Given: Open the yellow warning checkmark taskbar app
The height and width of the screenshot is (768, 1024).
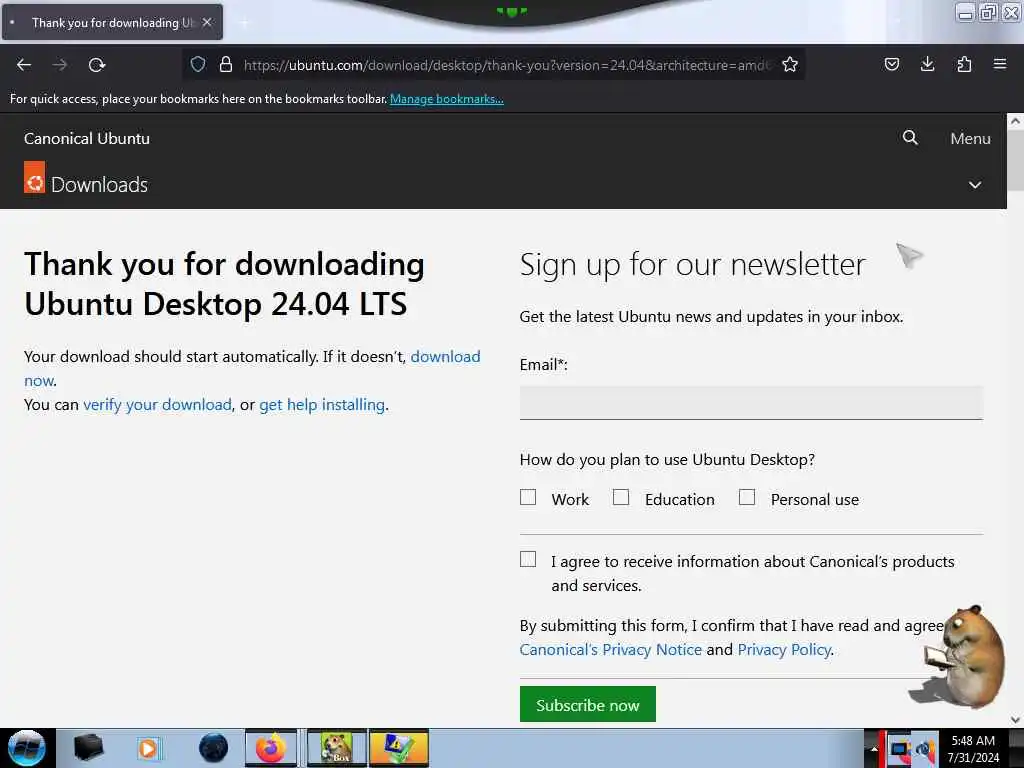Looking at the screenshot, I should click(x=399, y=748).
